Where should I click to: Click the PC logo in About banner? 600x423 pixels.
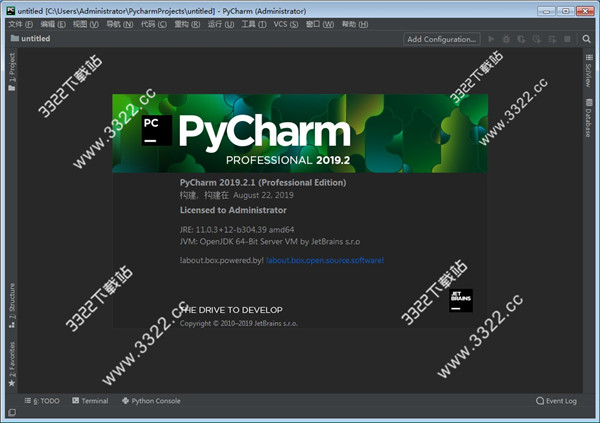(157, 130)
